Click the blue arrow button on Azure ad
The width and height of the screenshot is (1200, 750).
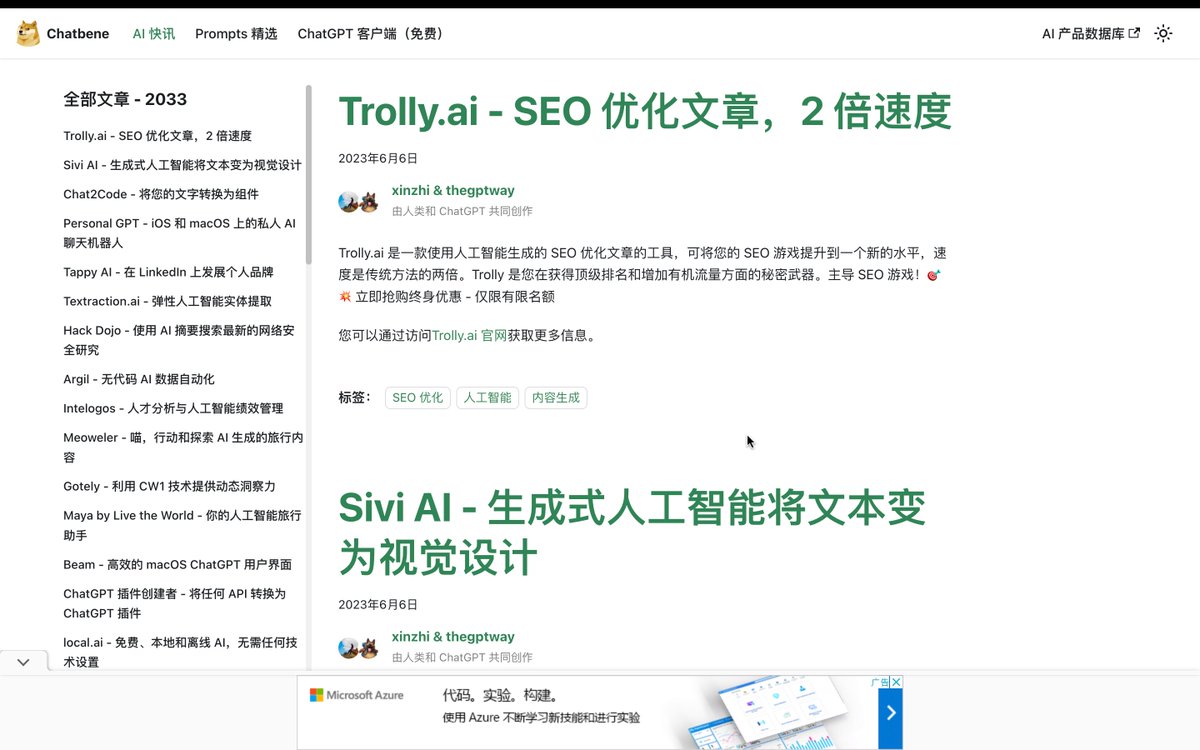point(890,712)
